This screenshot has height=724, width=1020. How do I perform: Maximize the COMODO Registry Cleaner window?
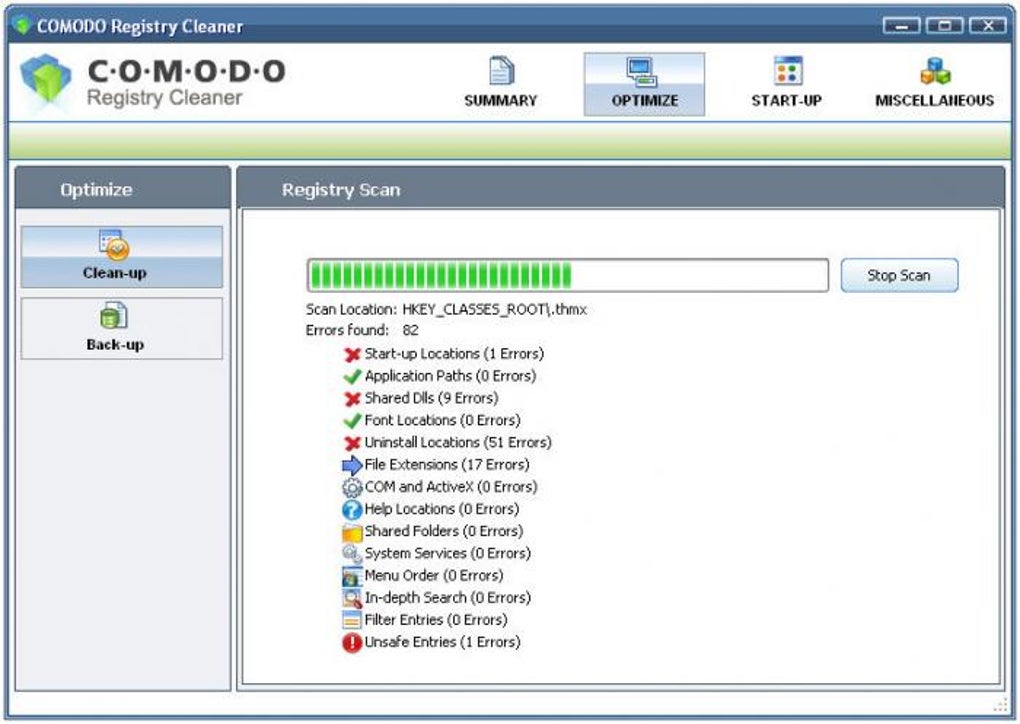click(945, 26)
